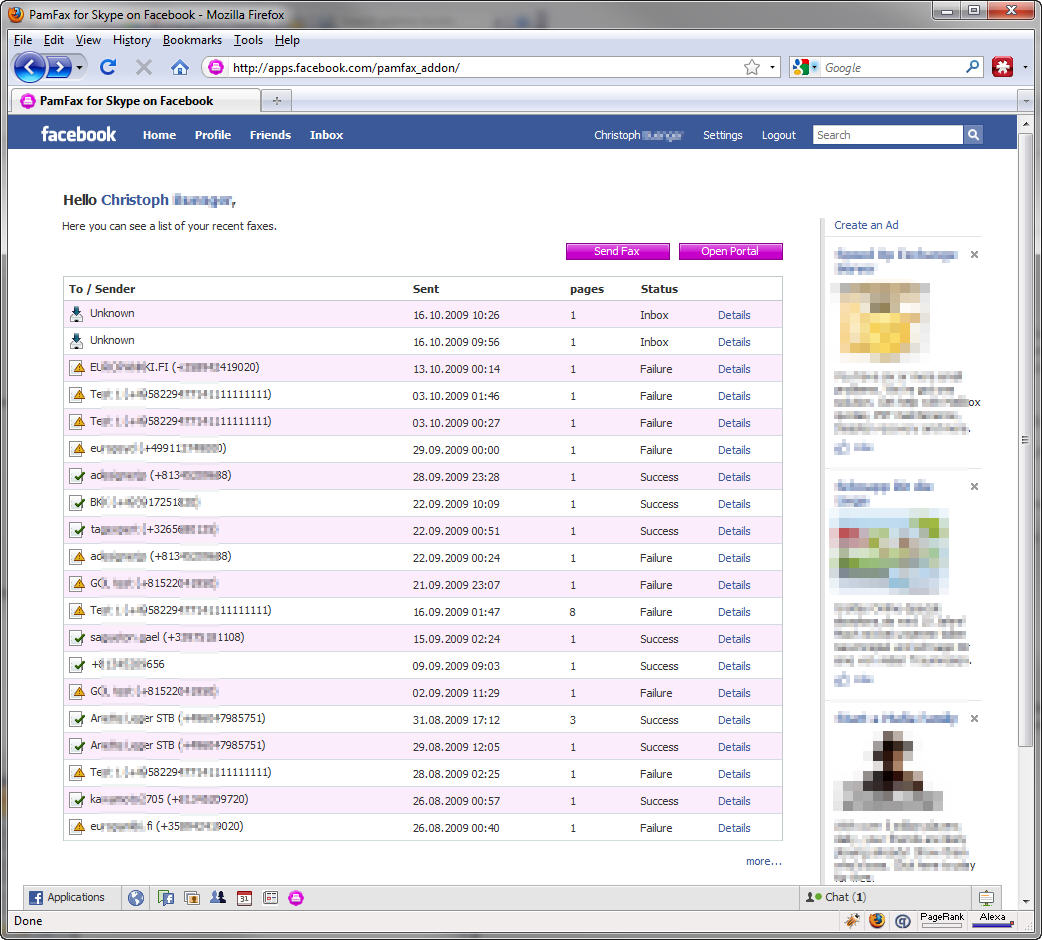Image resolution: width=1042 pixels, height=940 pixels.
Task: Open the calendar events icon in bottom bar
Action: pos(245,898)
